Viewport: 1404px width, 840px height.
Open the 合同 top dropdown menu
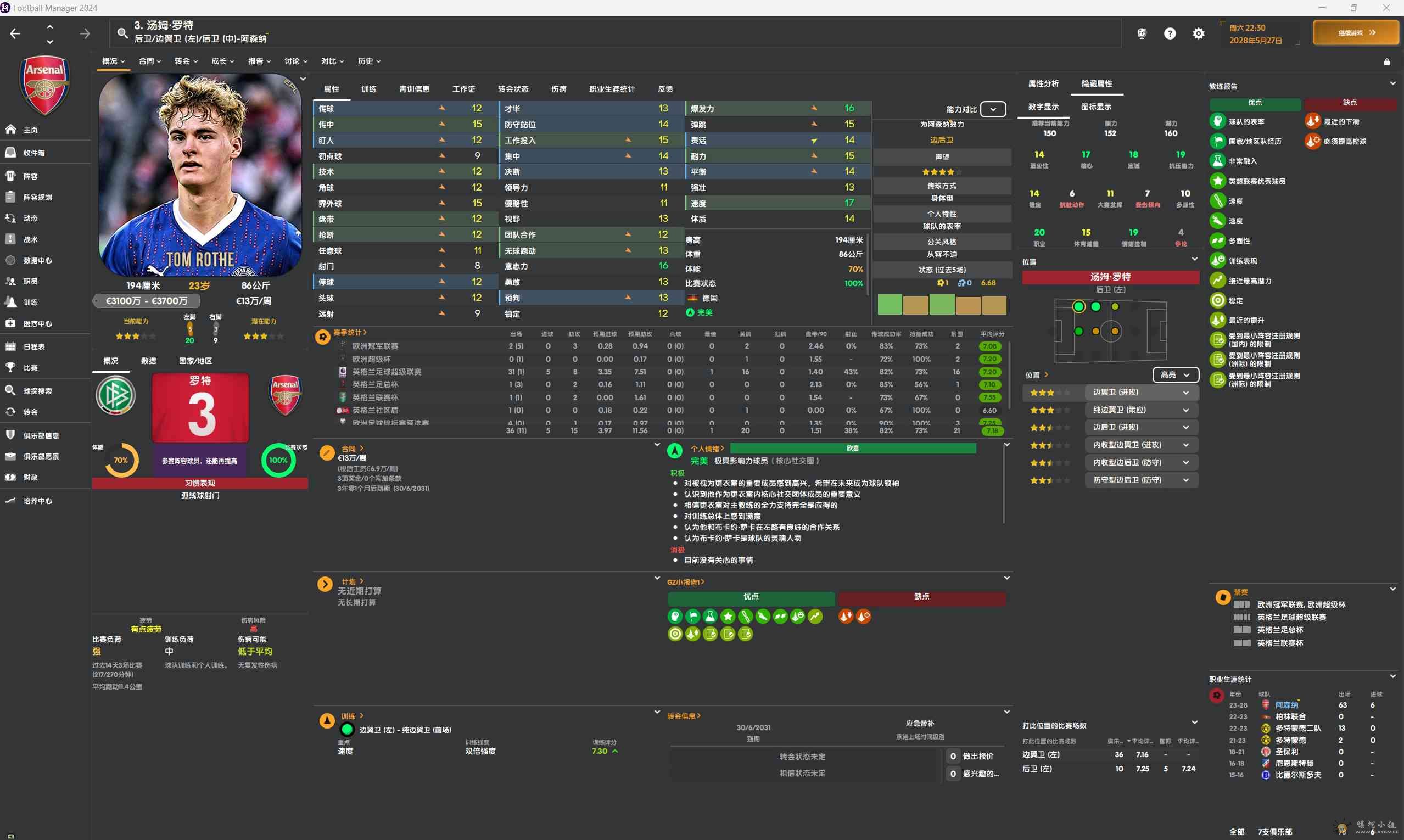pos(150,61)
